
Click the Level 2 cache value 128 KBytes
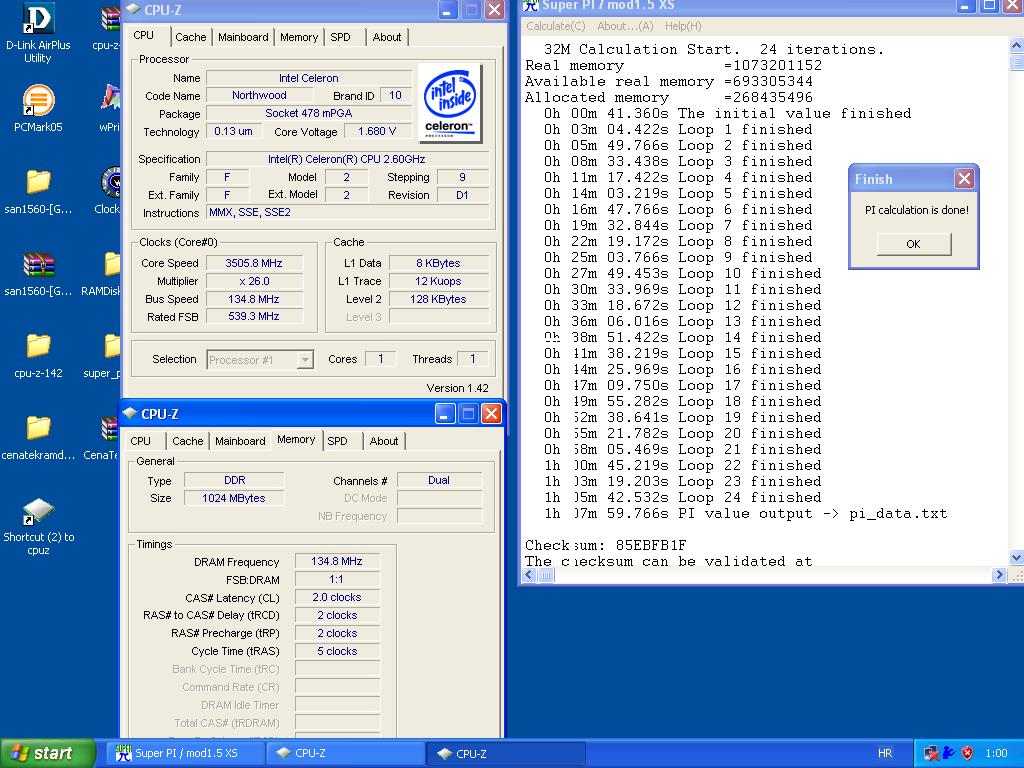(438, 299)
